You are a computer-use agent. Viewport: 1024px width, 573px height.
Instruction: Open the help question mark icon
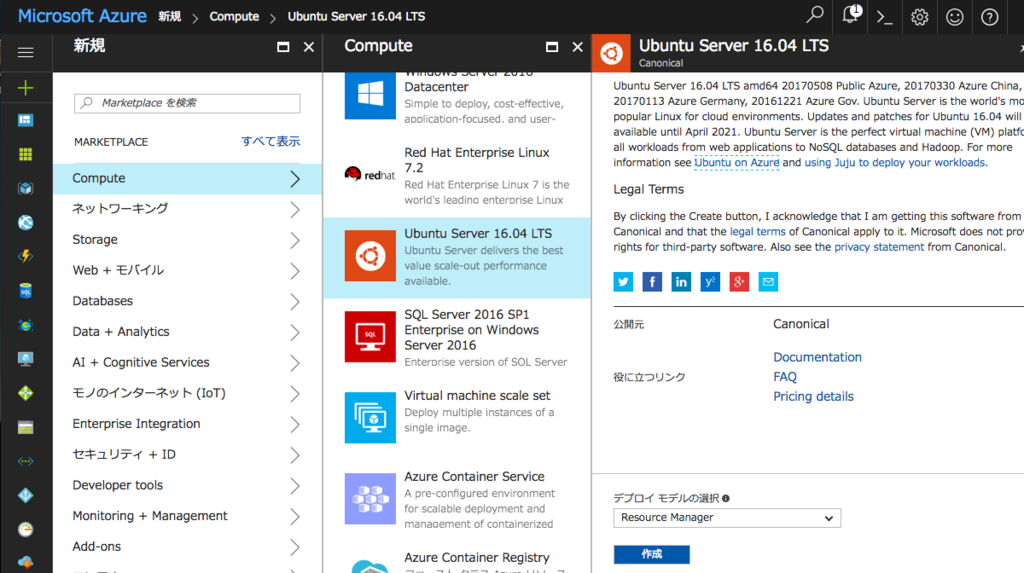(989, 17)
